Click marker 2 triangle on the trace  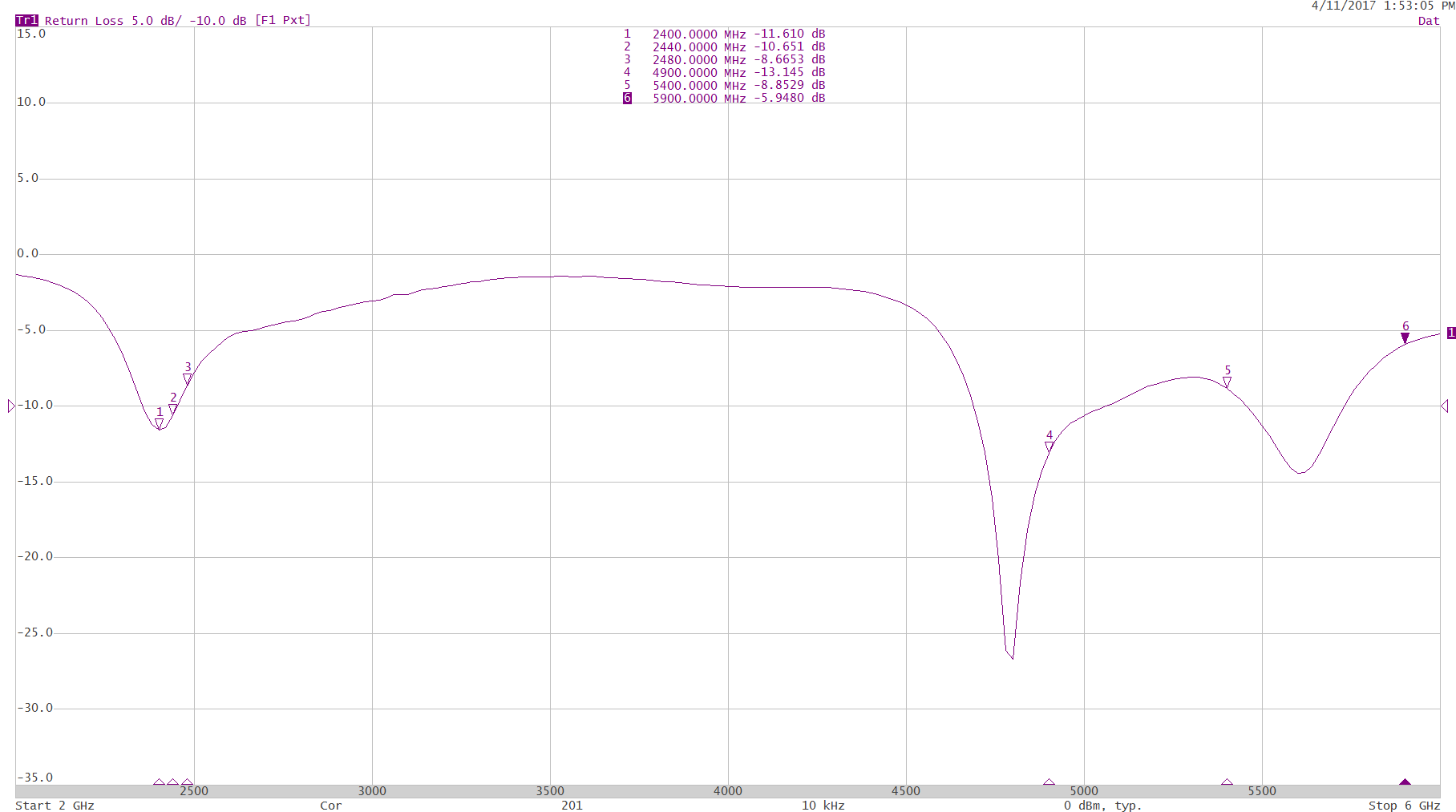173,409
